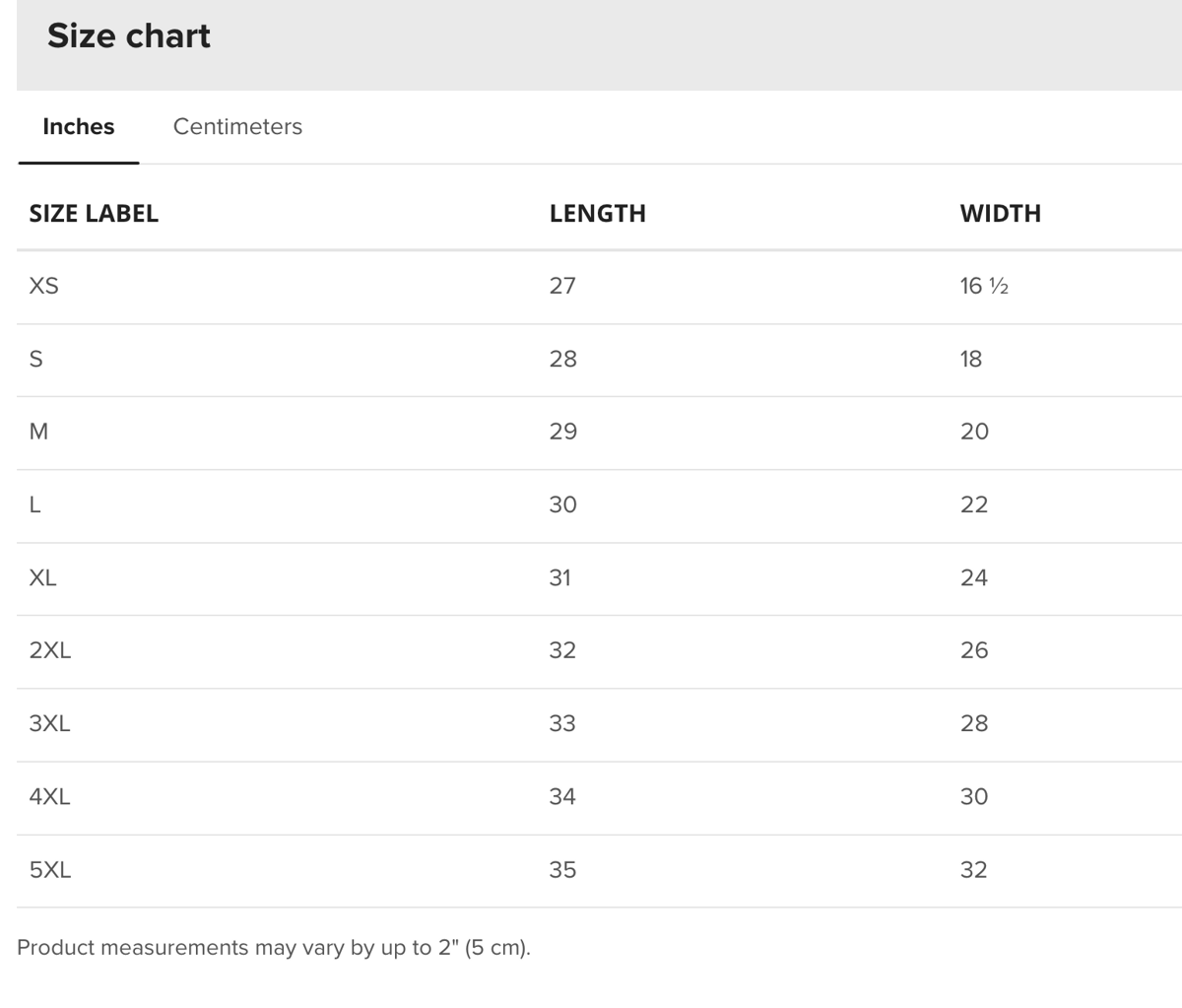Select the XS size row label

pos(44,286)
